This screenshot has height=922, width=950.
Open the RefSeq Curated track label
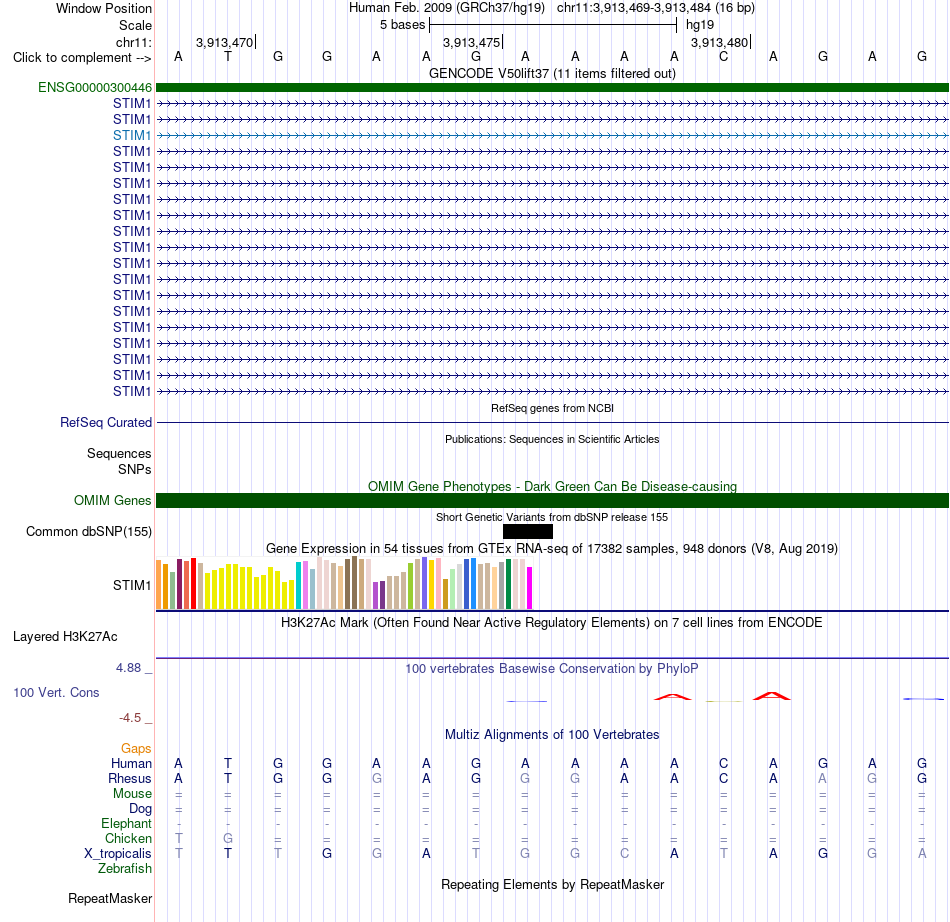tap(106, 422)
